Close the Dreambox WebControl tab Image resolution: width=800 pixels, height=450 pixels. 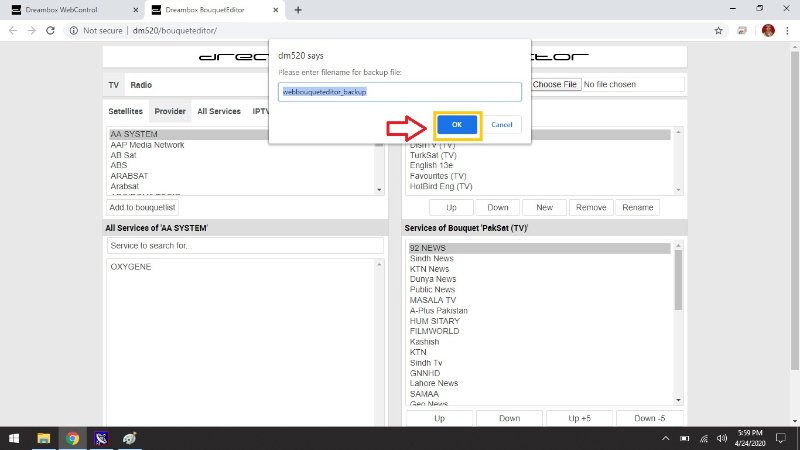(x=135, y=10)
